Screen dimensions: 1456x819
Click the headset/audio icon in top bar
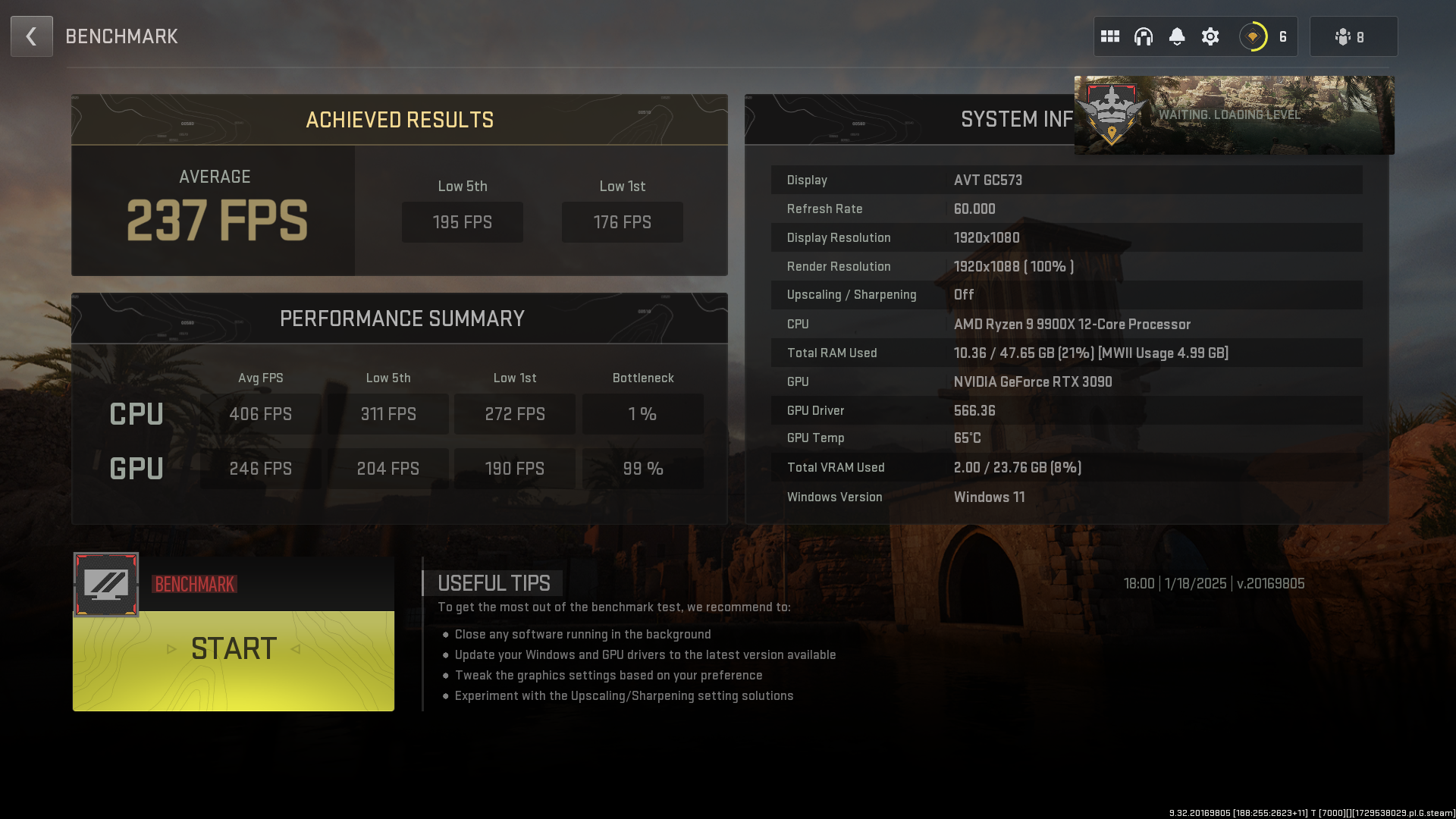(1143, 36)
